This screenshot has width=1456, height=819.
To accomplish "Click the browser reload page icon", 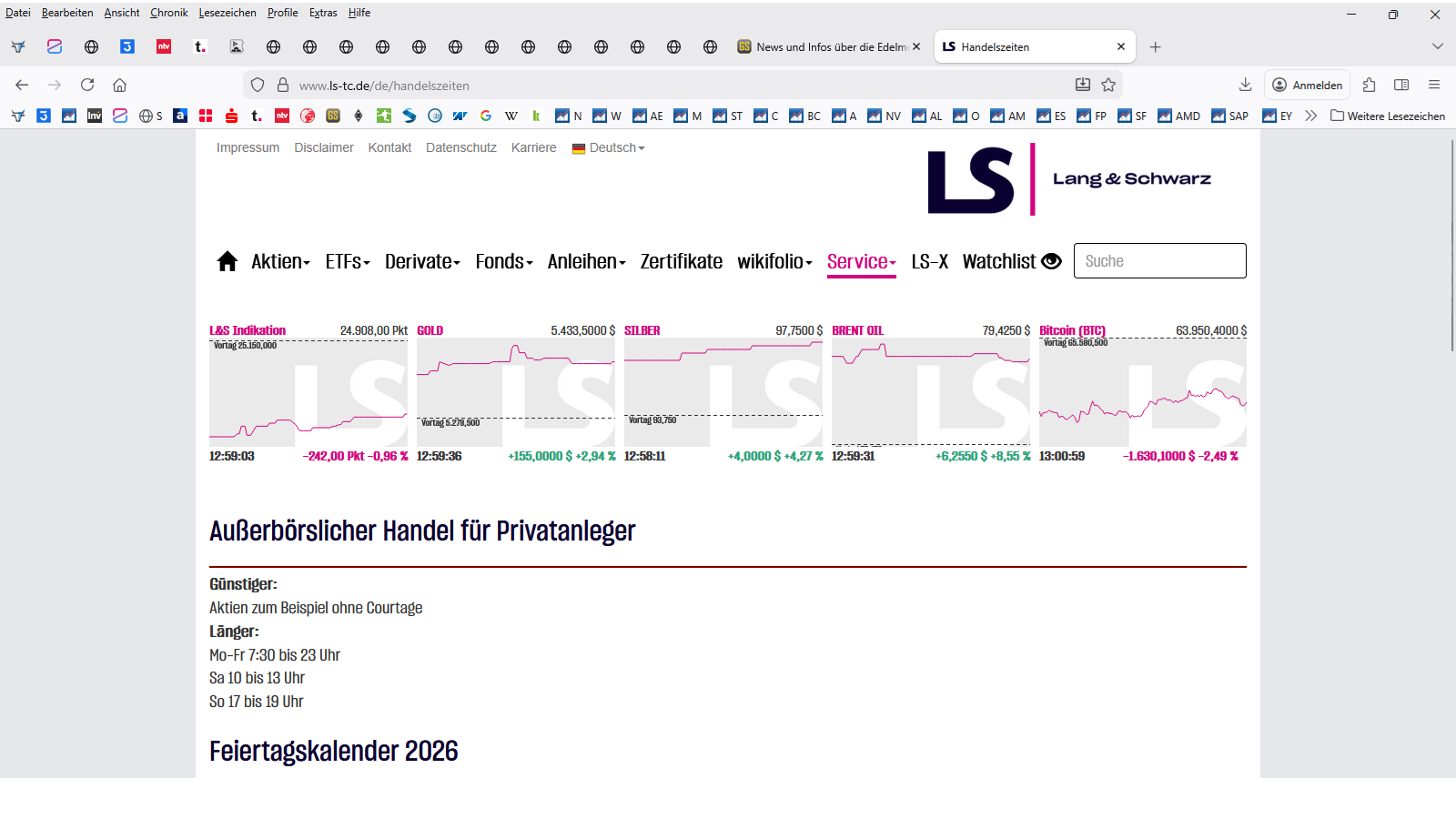I will [87, 85].
